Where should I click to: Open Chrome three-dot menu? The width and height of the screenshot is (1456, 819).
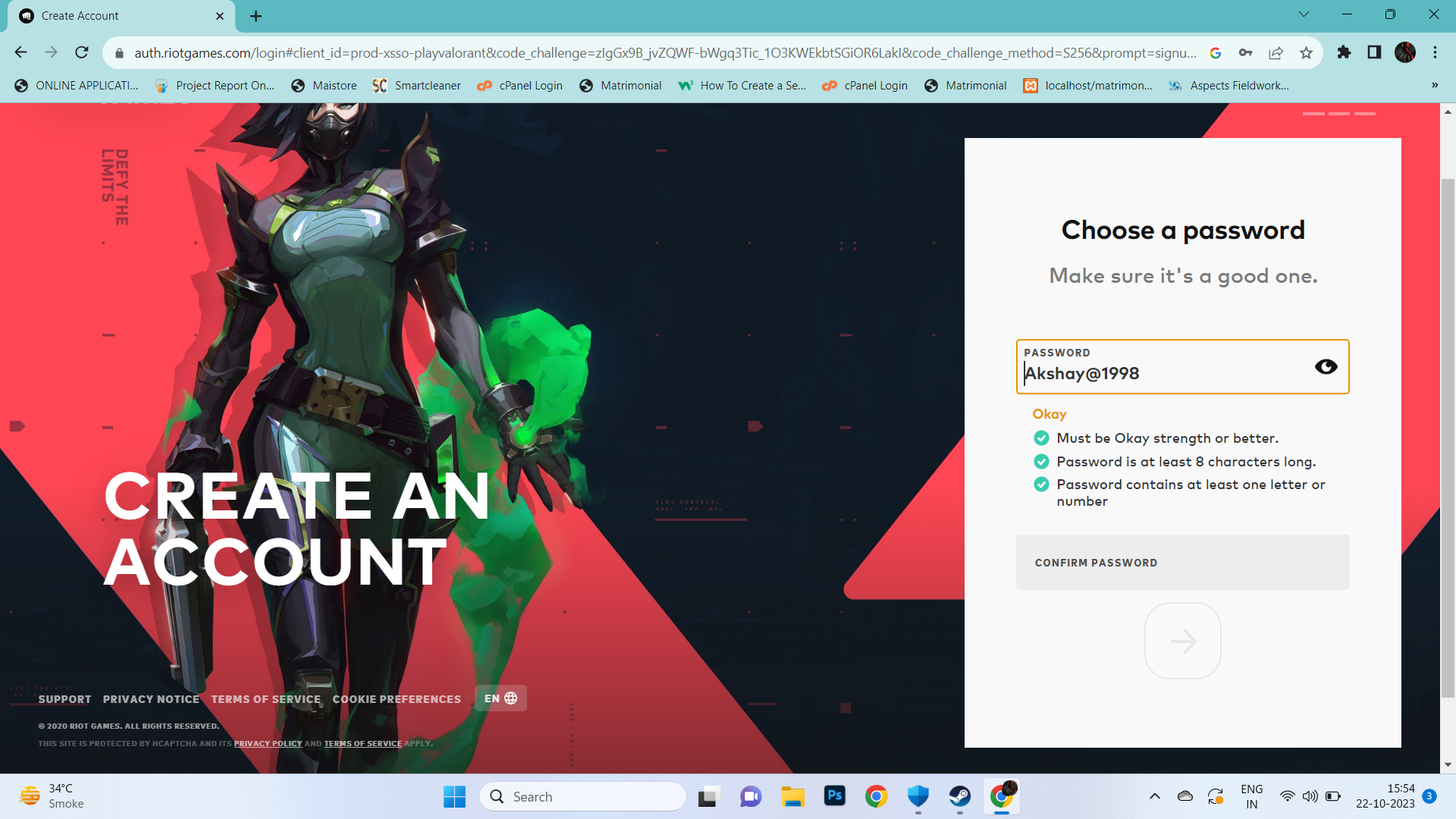(x=1435, y=52)
